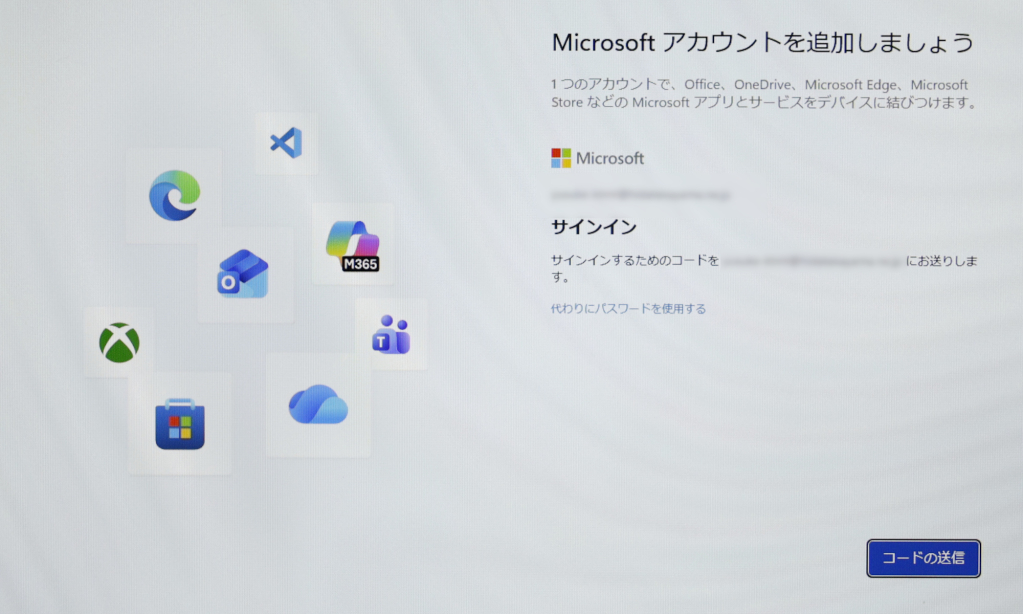Click the Microsoft Store shopping bag icon

pos(180,424)
